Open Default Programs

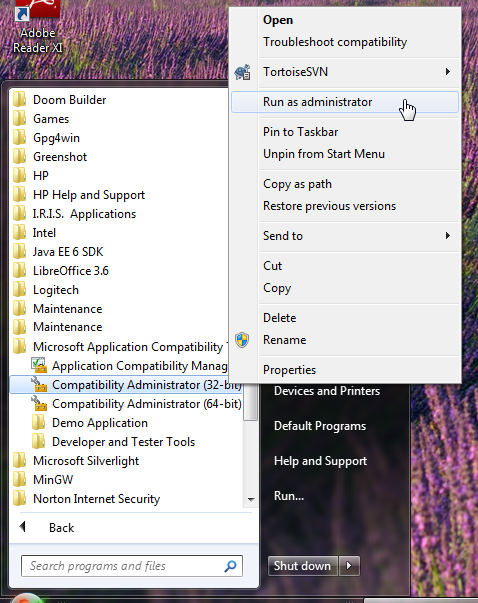click(x=320, y=426)
